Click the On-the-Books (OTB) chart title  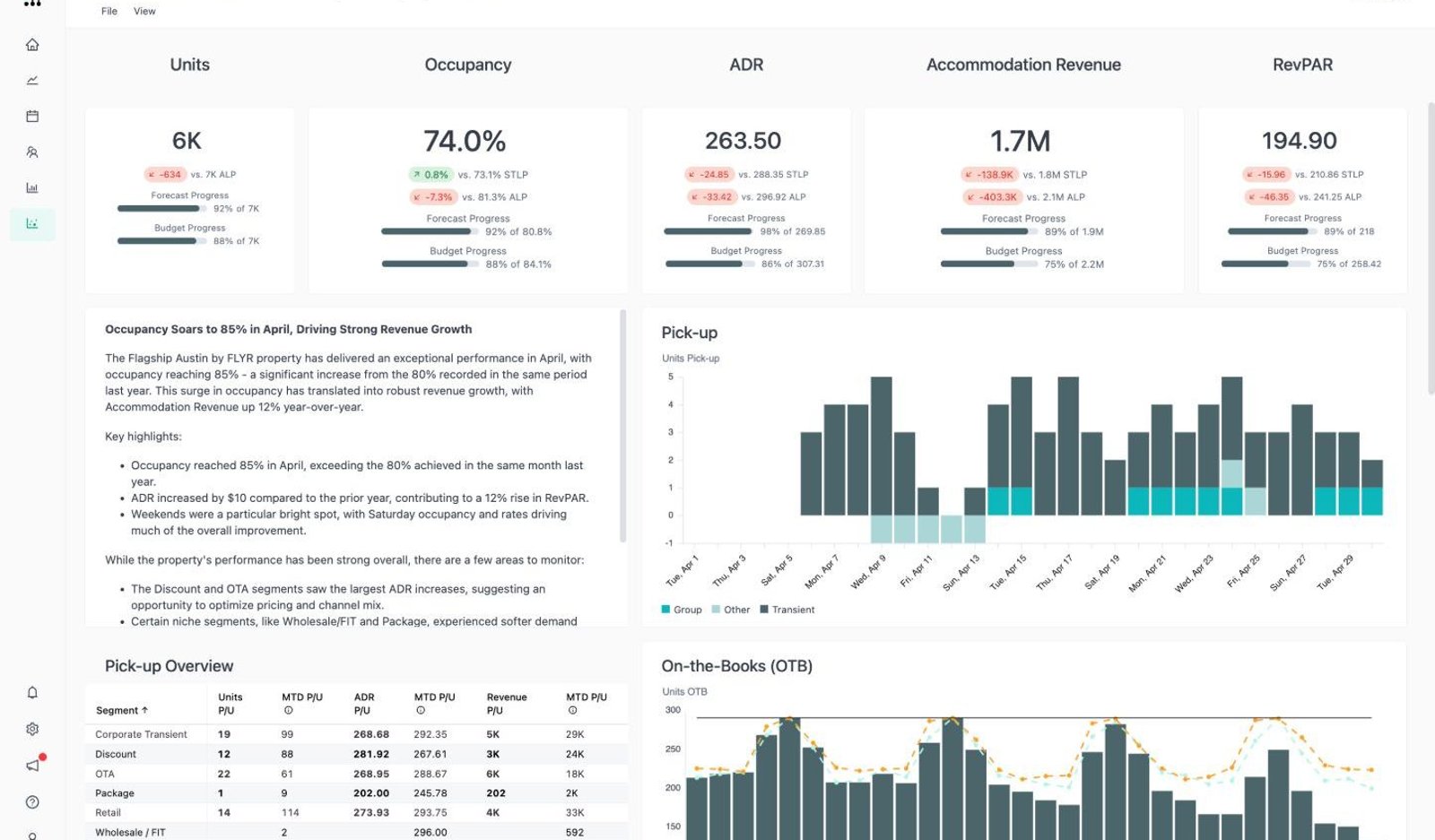pyautogui.click(x=737, y=666)
